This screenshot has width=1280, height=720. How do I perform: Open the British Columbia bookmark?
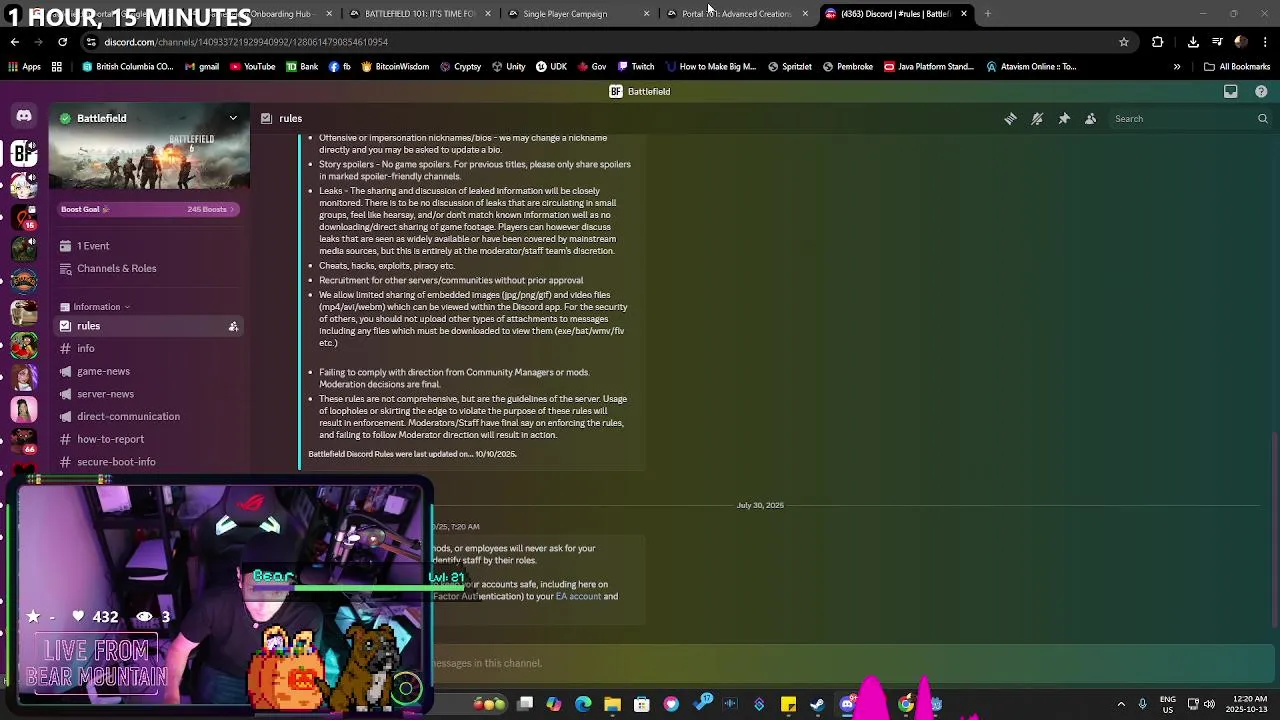click(127, 67)
